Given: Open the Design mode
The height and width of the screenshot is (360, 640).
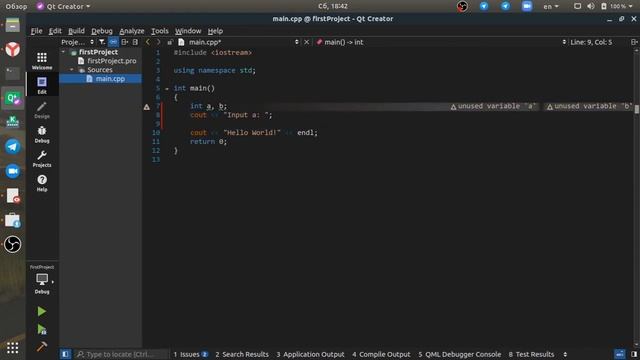Looking at the screenshot, I should point(42,110).
